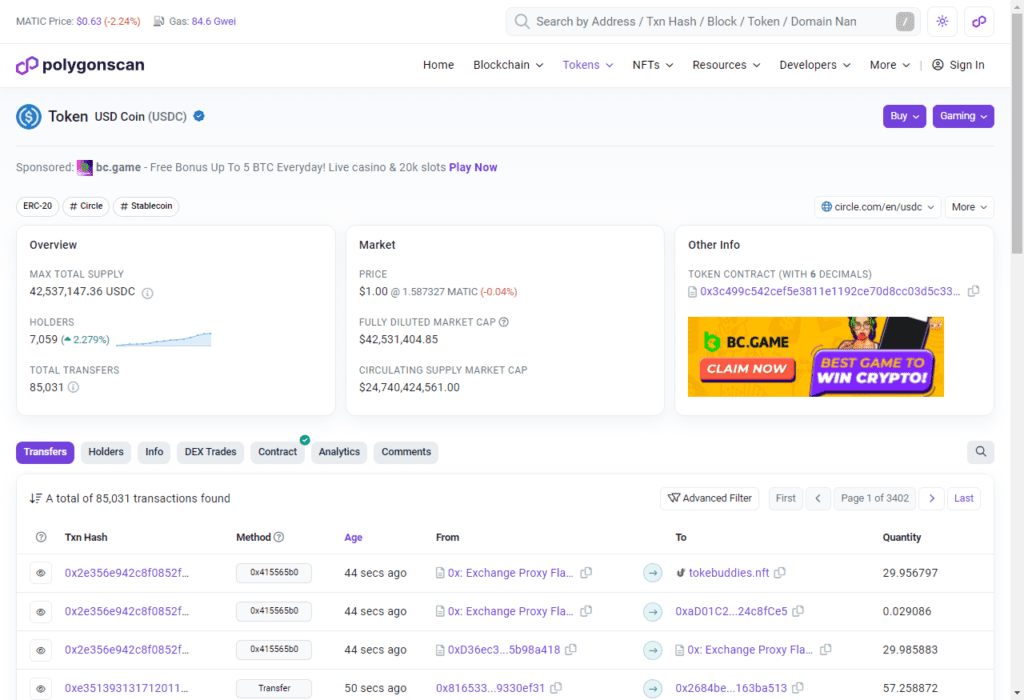Click the info icon beside total transfers 85,031
Screen dimensions: 1024x700
tap(74, 387)
